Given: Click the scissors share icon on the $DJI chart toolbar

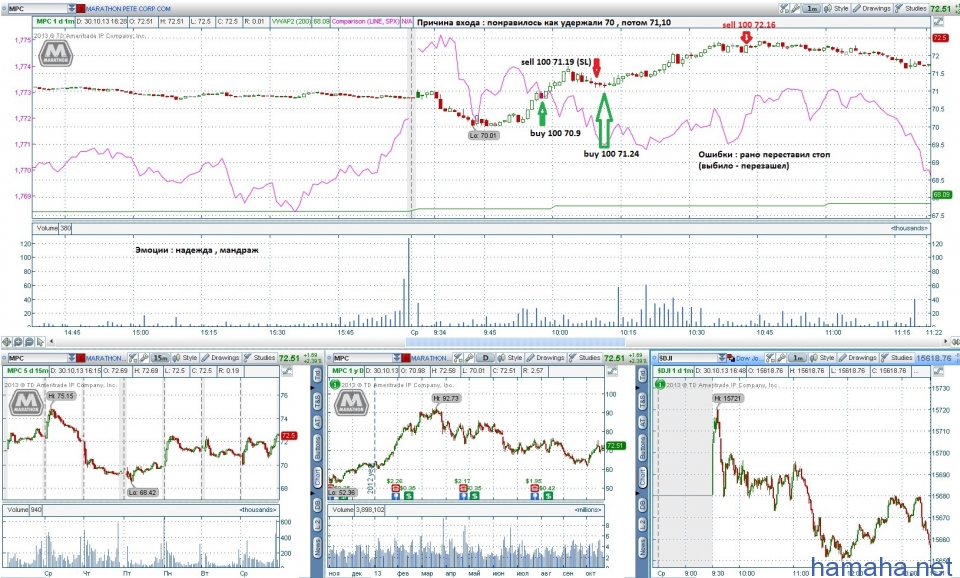Looking at the screenshot, I should tap(770, 358).
